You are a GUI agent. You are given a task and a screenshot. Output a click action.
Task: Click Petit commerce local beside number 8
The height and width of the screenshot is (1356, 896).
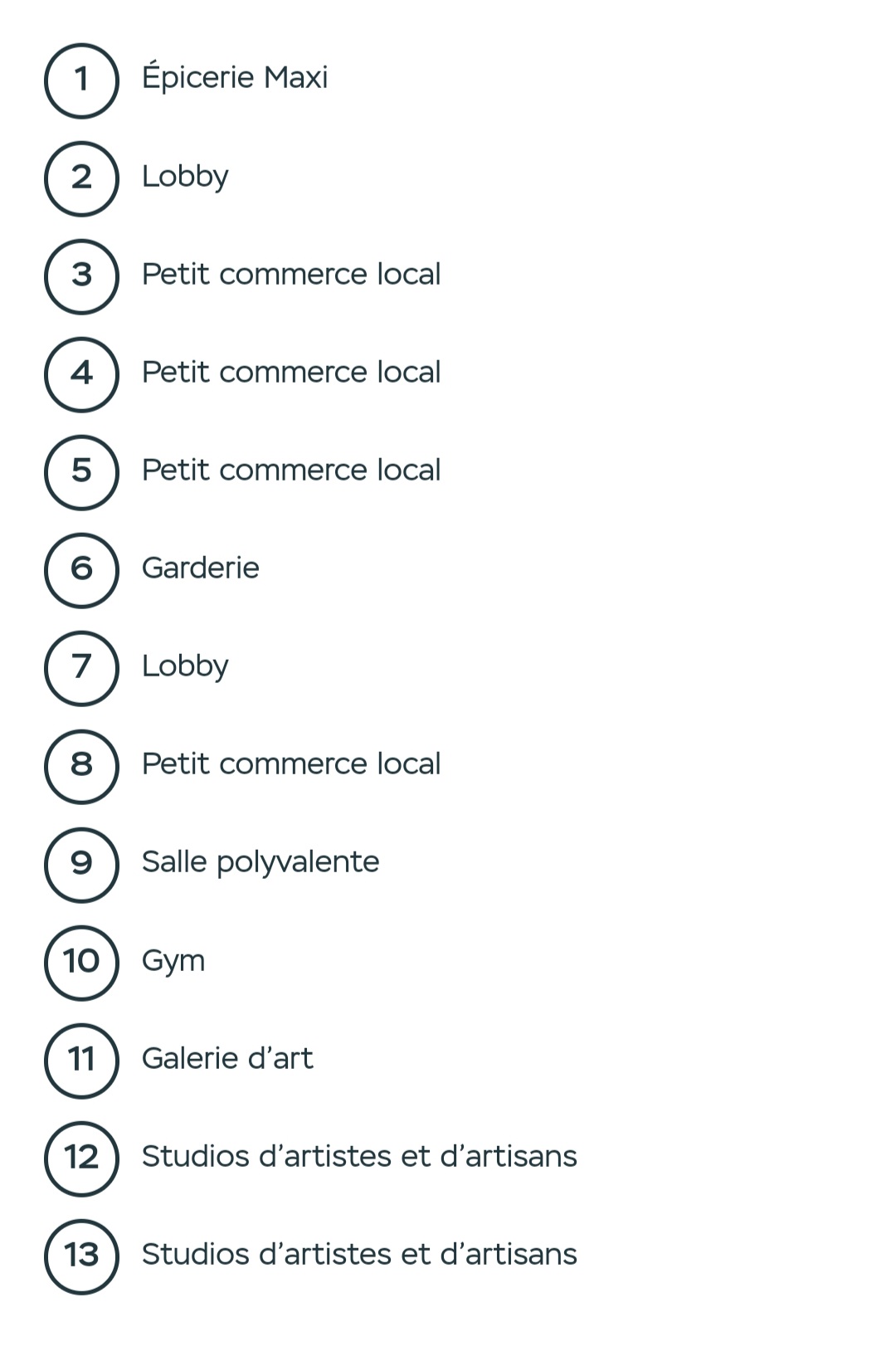click(291, 763)
